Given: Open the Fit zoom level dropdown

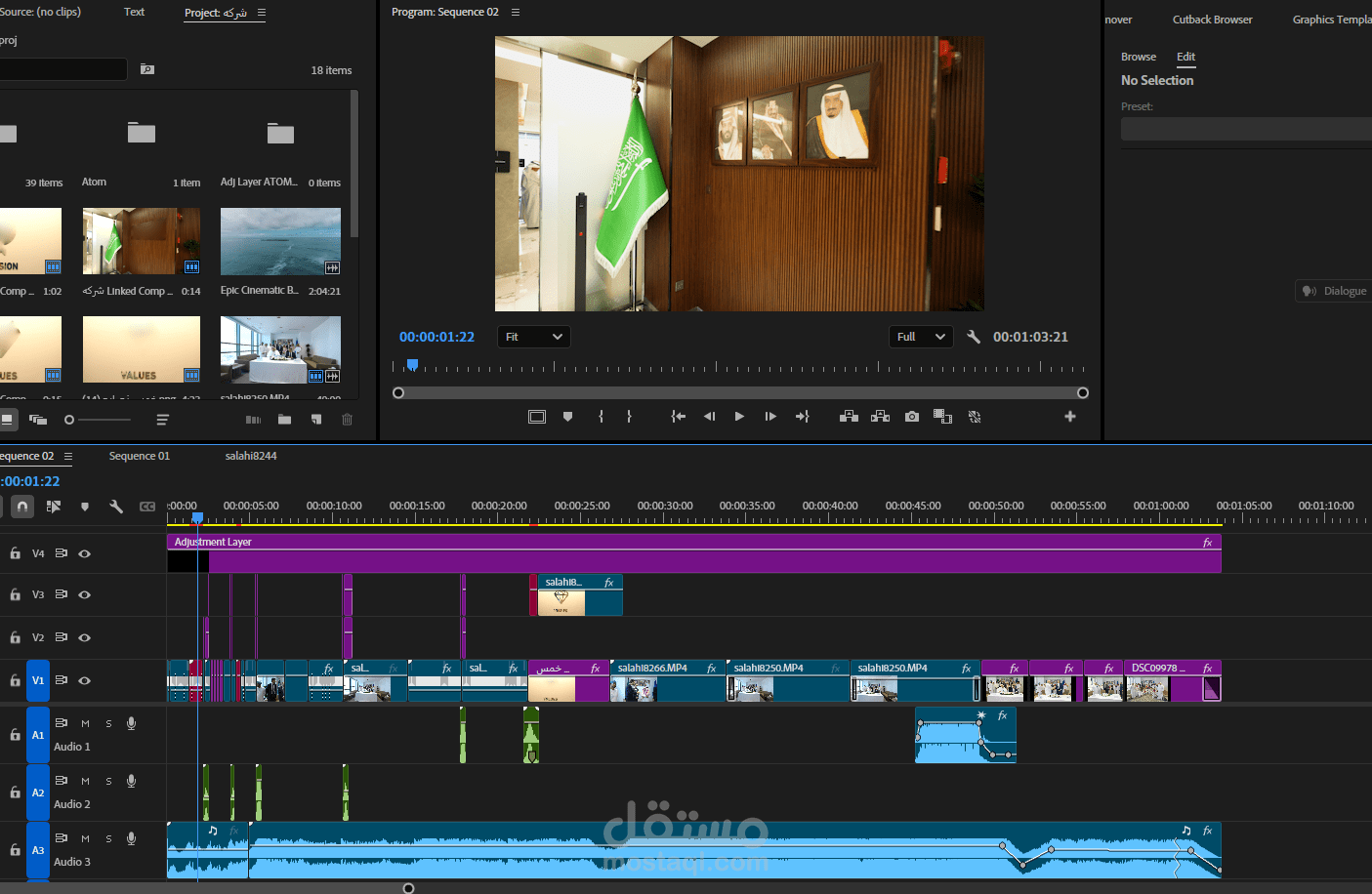Looking at the screenshot, I should (534, 337).
